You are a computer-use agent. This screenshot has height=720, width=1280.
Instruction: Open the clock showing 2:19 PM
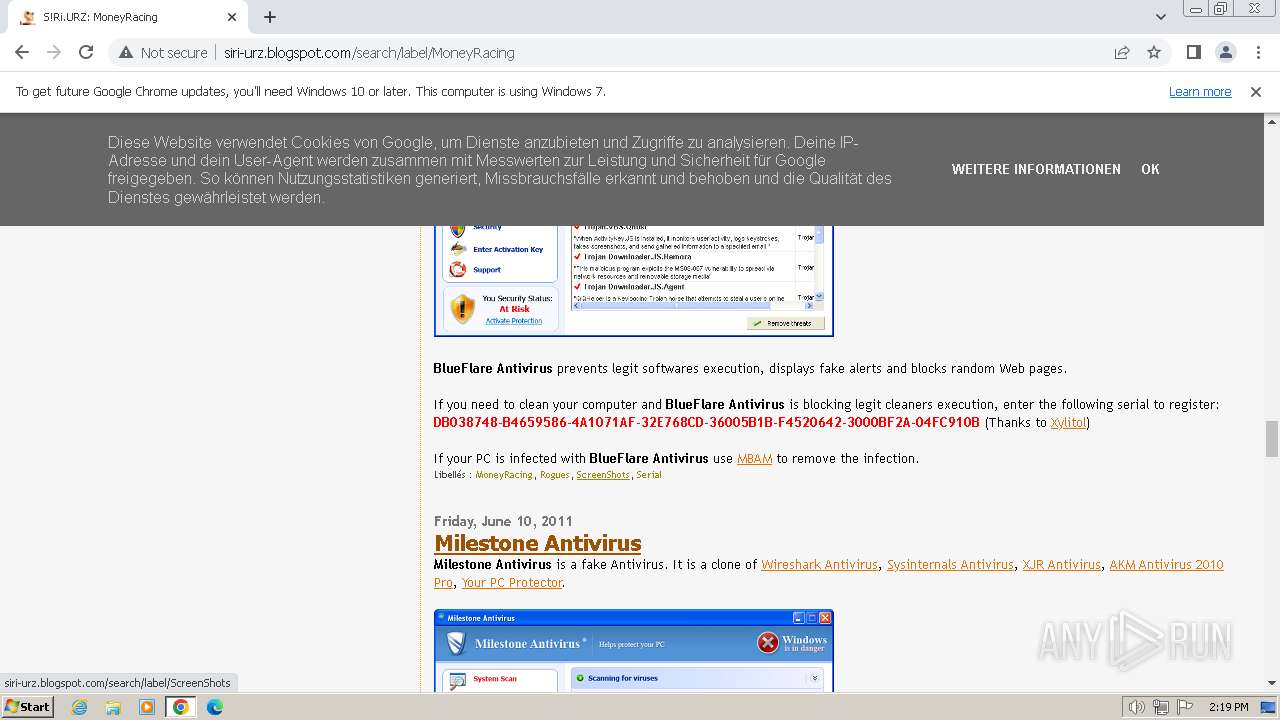pos(1228,707)
